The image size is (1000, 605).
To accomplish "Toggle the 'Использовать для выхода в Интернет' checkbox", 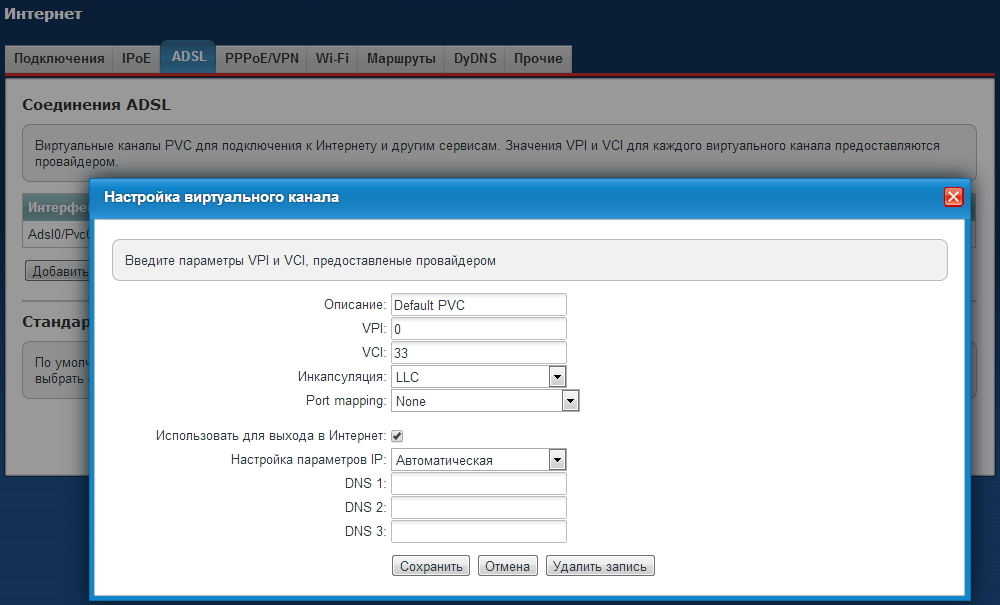I will pos(397,436).
